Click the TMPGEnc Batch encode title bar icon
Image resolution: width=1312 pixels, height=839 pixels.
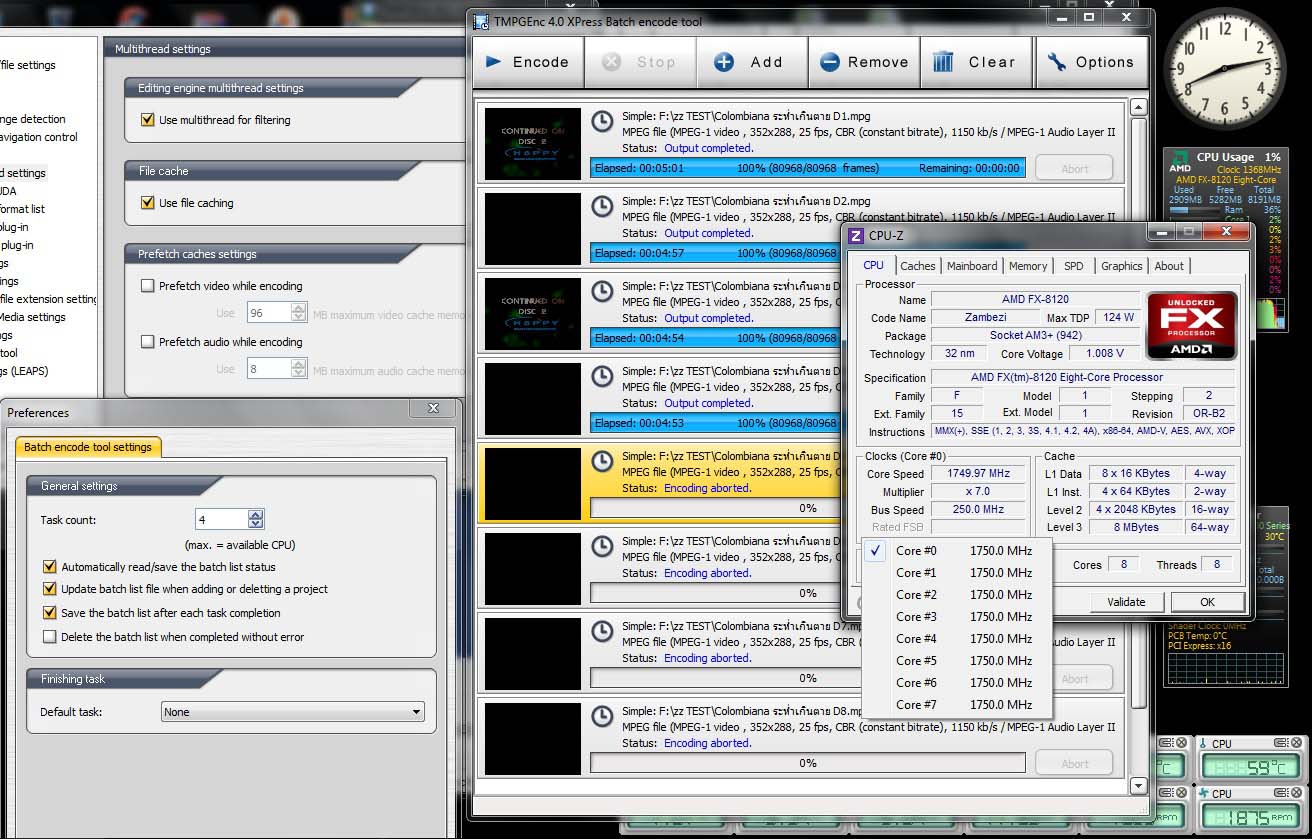click(x=481, y=21)
